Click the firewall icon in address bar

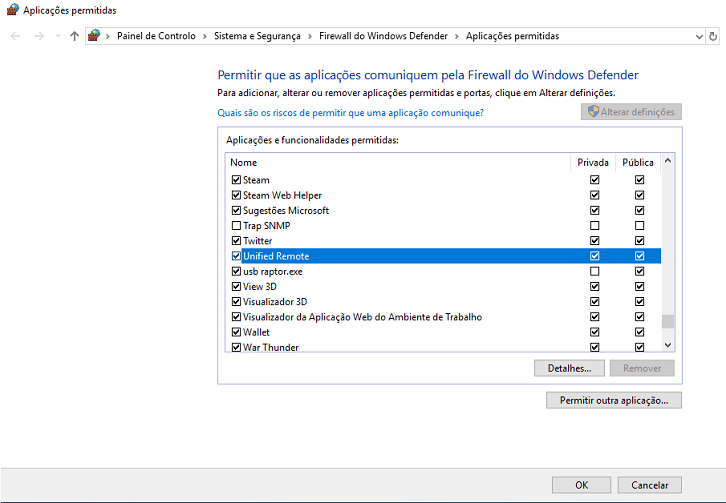[94, 36]
